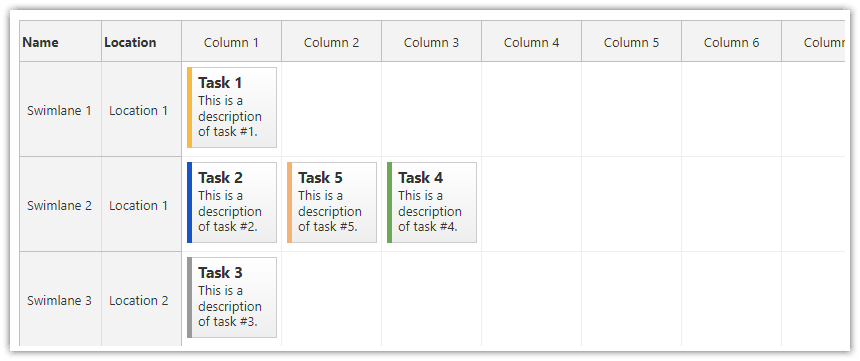
Task: Open the Task 5 card
Action: pyautogui.click(x=332, y=202)
